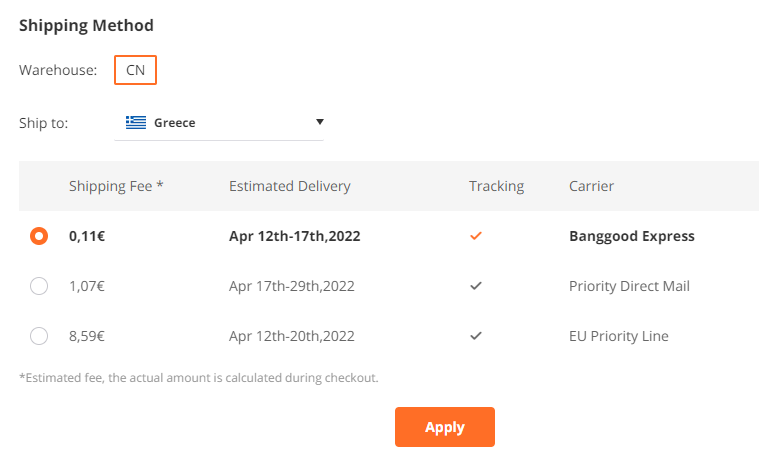Click the Estimated Delivery column header
This screenshot has width=759, height=457.
[x=290, y=186]
